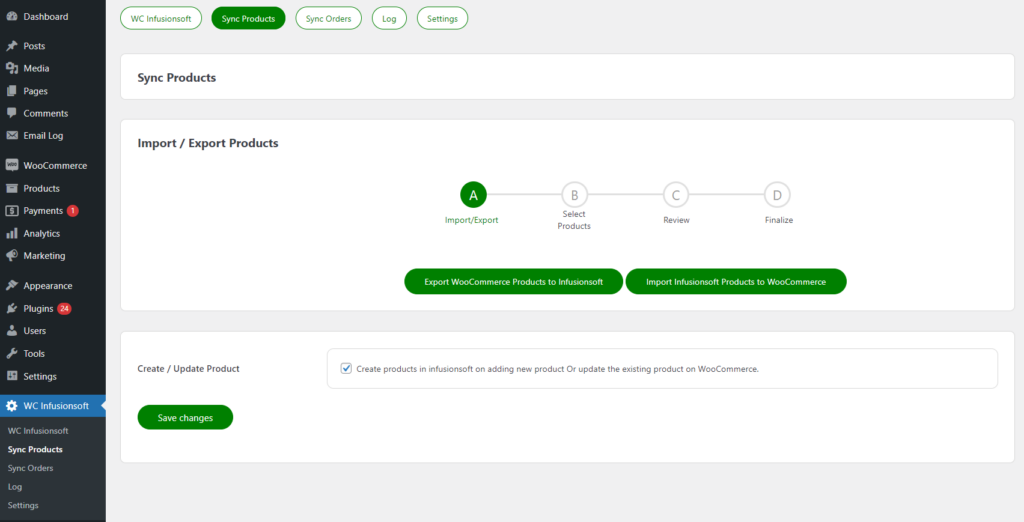Screen dimensions: 1024x522
Task: Click the WC Infusionsoft gear icon
Action: 12,406
